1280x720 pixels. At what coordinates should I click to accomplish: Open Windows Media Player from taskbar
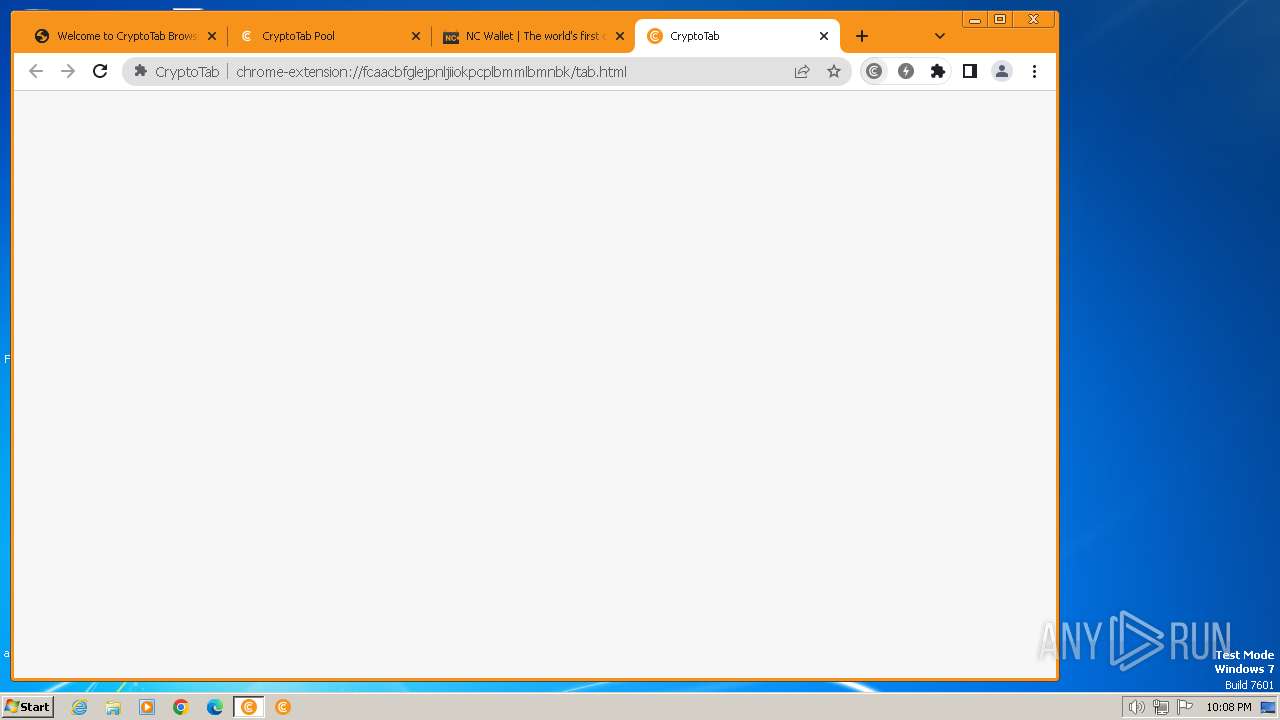(147, 707)
